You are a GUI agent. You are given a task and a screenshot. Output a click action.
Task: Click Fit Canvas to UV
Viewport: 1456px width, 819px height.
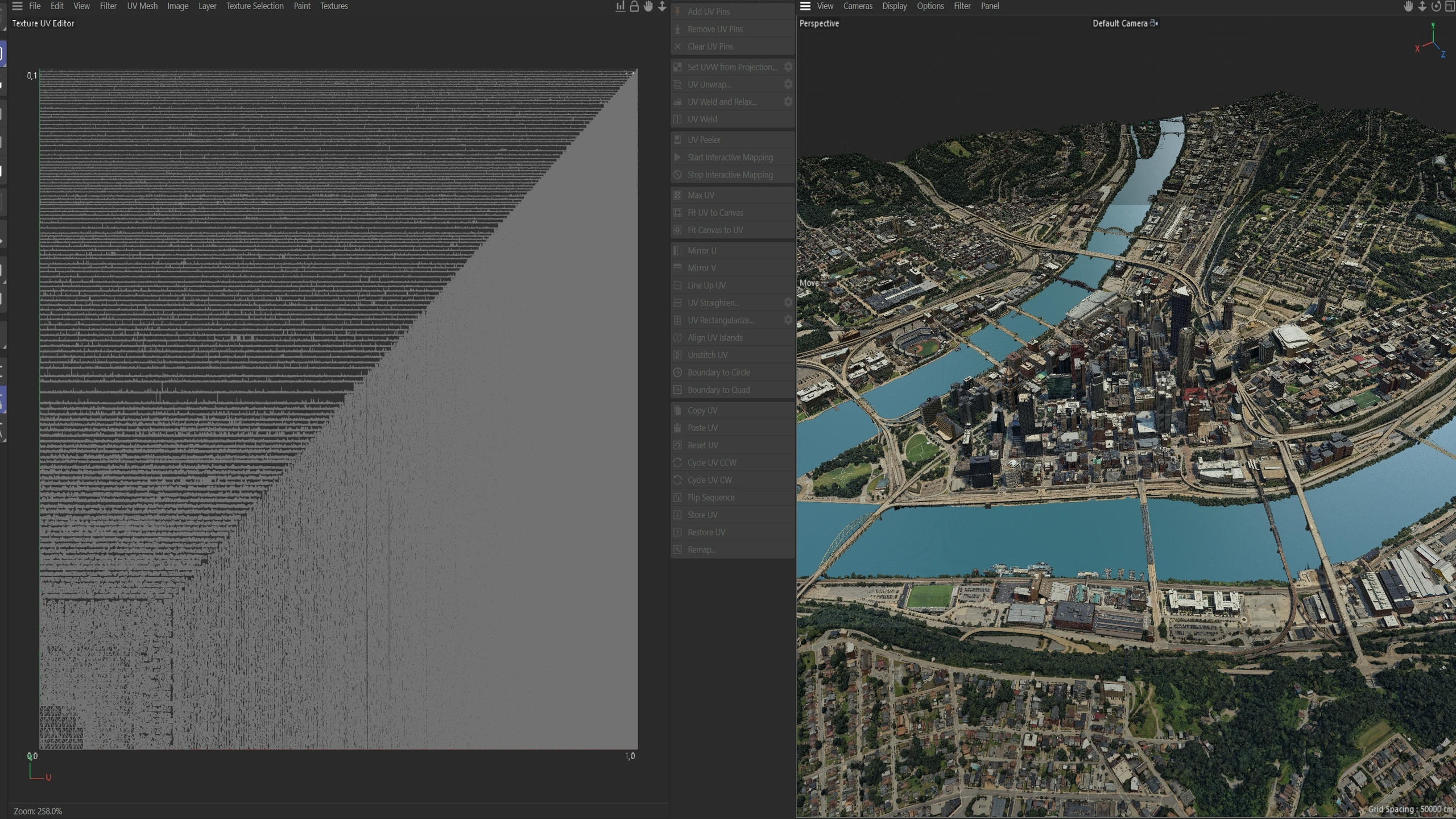733,230
